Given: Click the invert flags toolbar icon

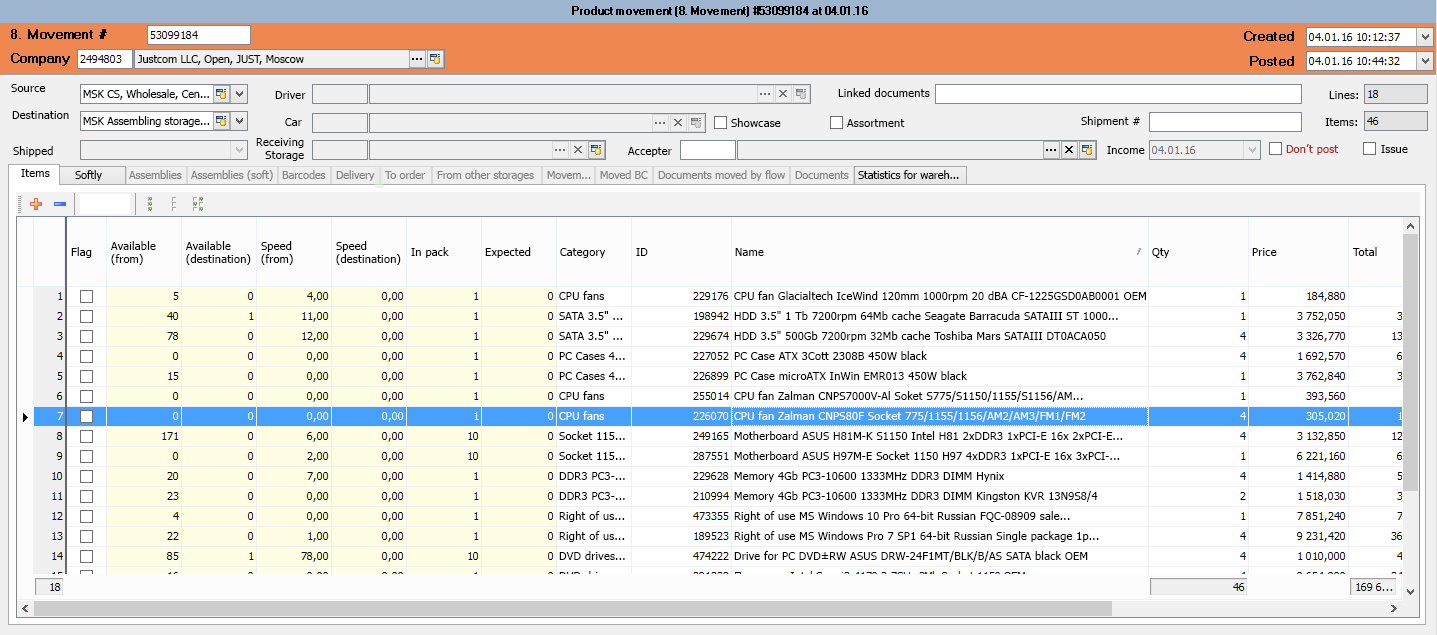Looking at the screenshot, I should 198,204.
